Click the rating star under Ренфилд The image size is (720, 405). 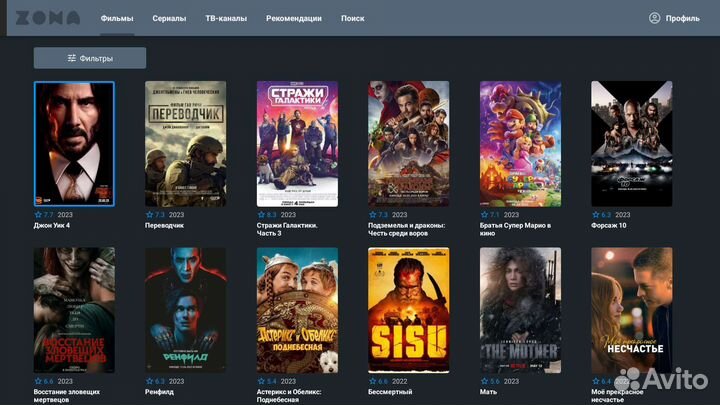(149, 381)
